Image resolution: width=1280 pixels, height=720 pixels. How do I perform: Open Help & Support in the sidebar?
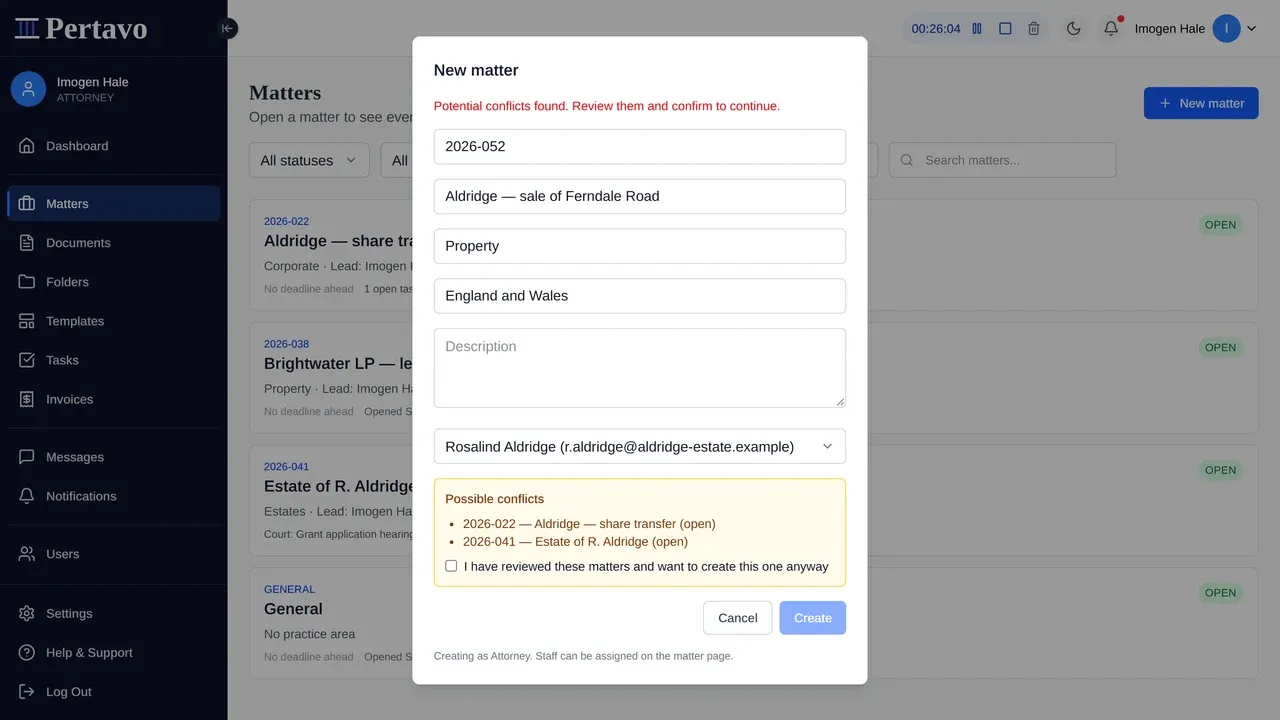[114, 653]
